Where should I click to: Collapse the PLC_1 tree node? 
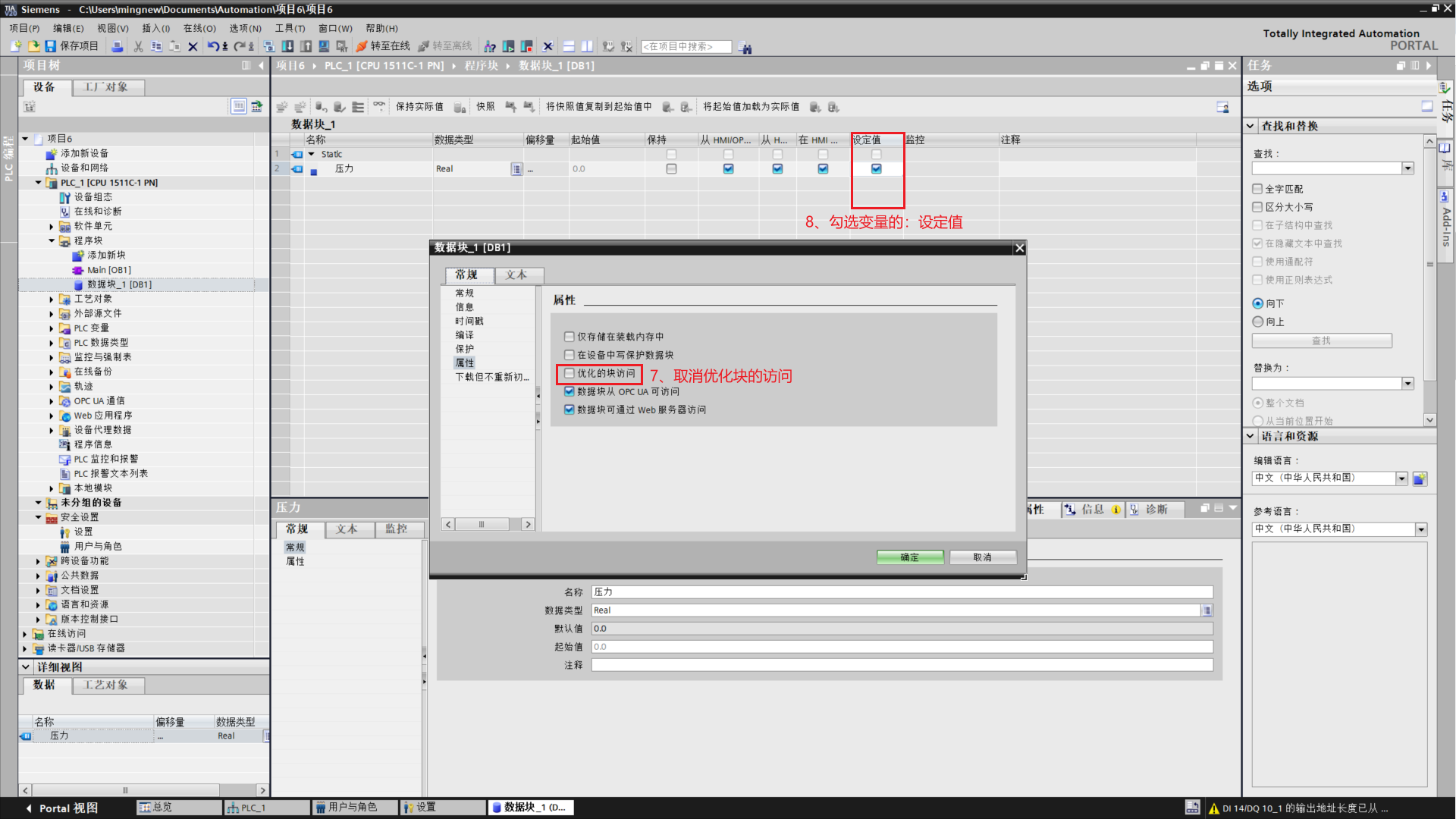(39, 183)
